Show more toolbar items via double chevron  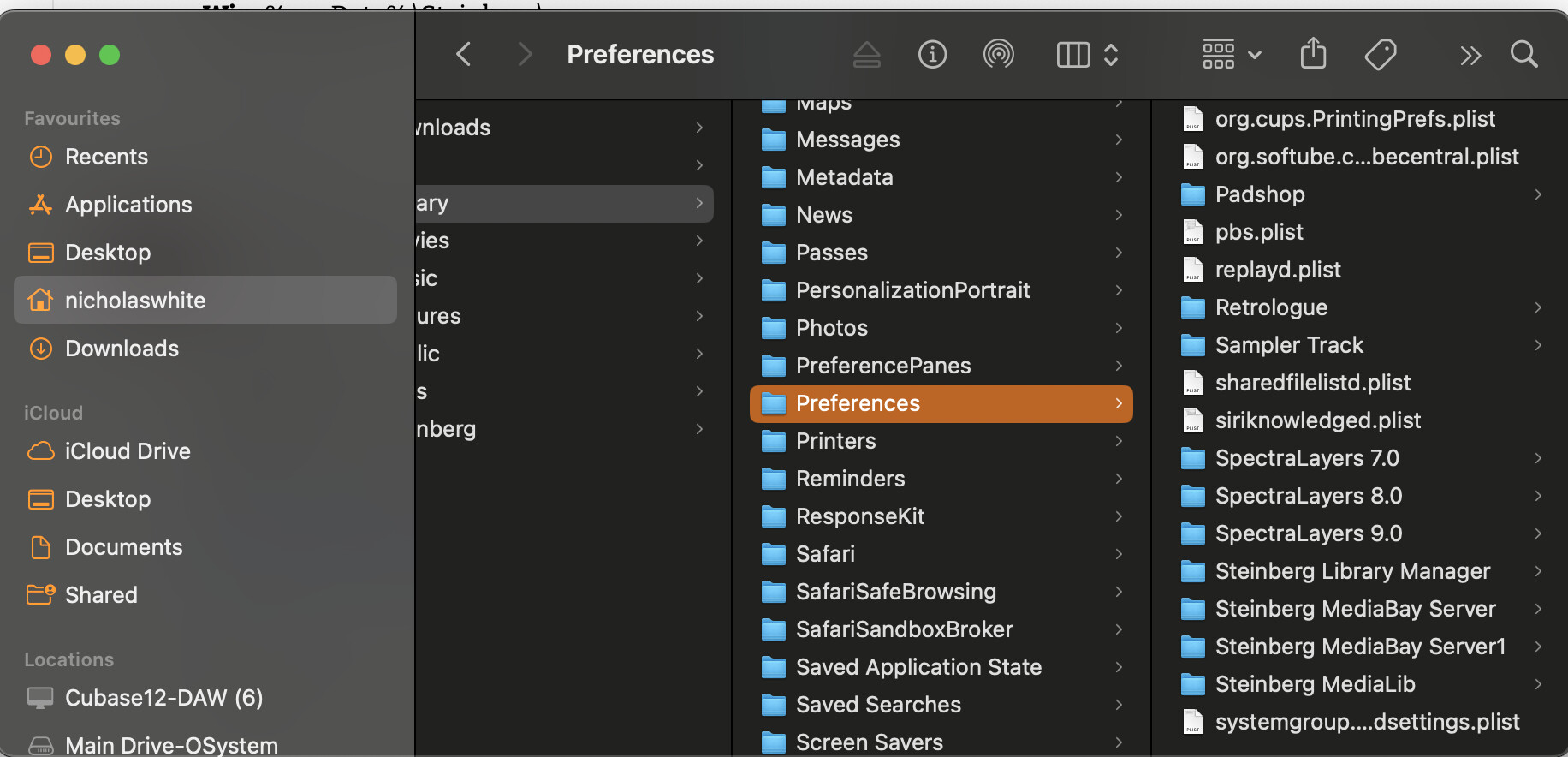coord(1470,57)
